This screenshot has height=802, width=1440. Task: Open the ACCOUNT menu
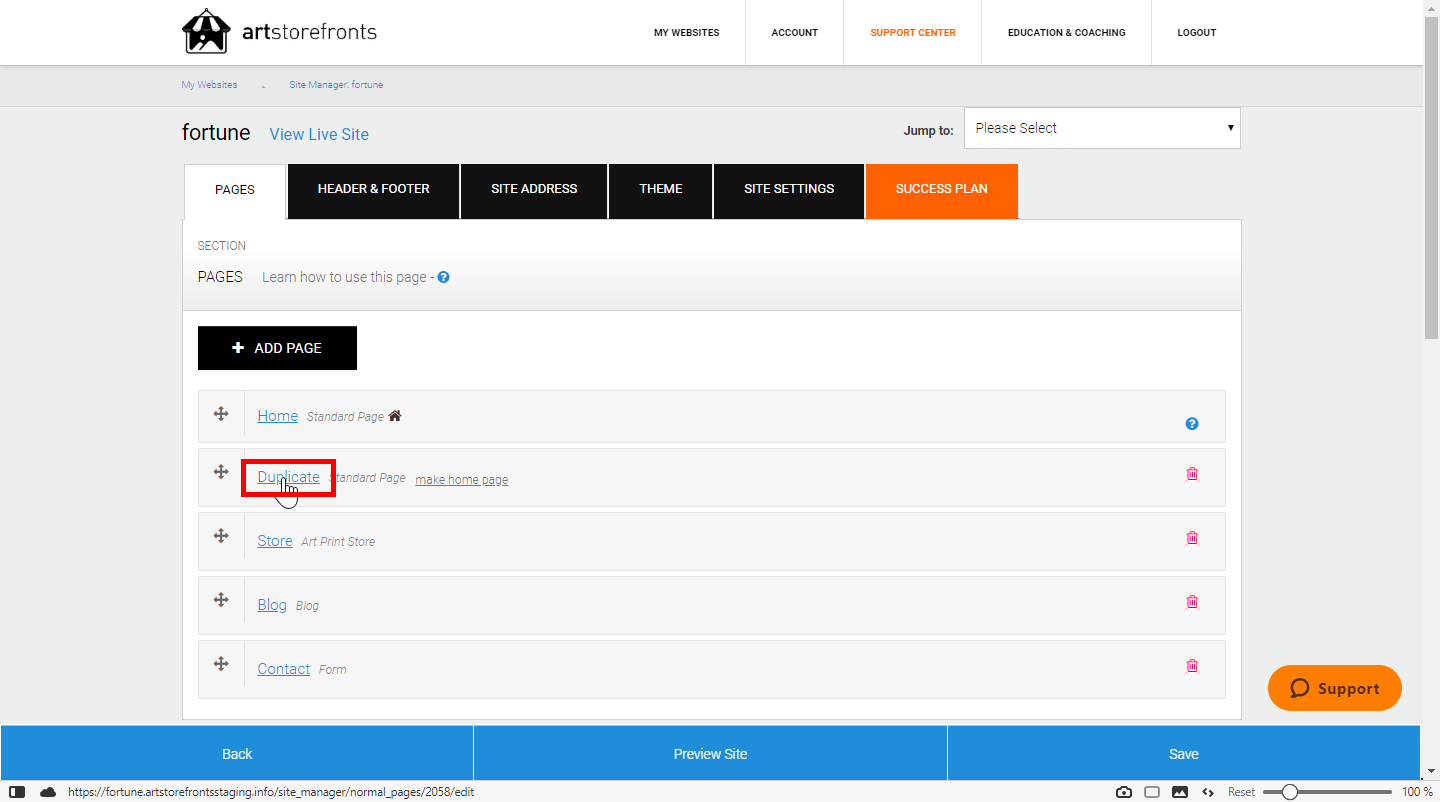tap(794, 32)
